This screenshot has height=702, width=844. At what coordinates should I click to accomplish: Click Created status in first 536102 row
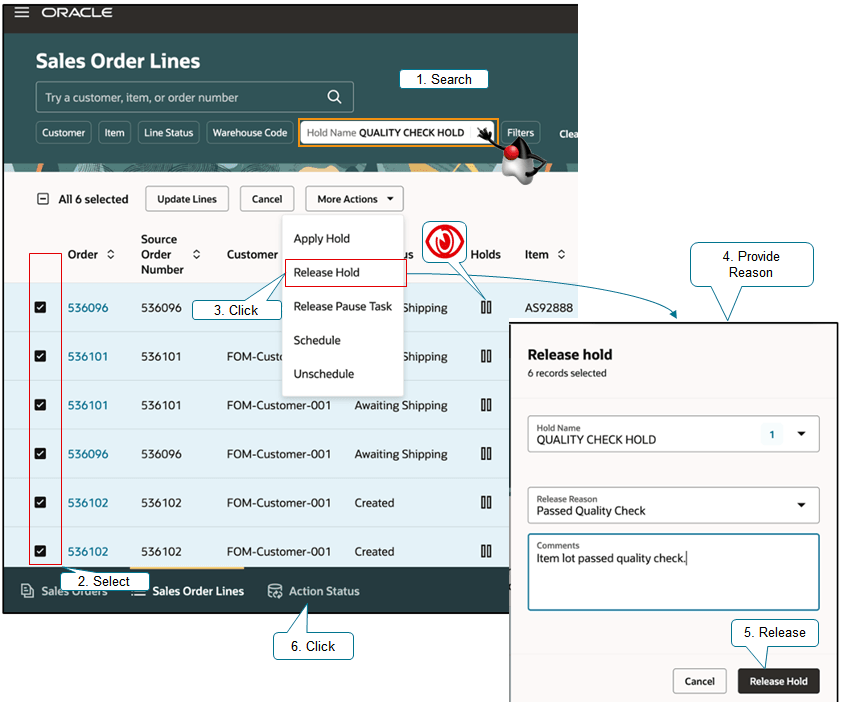point(374,502)
